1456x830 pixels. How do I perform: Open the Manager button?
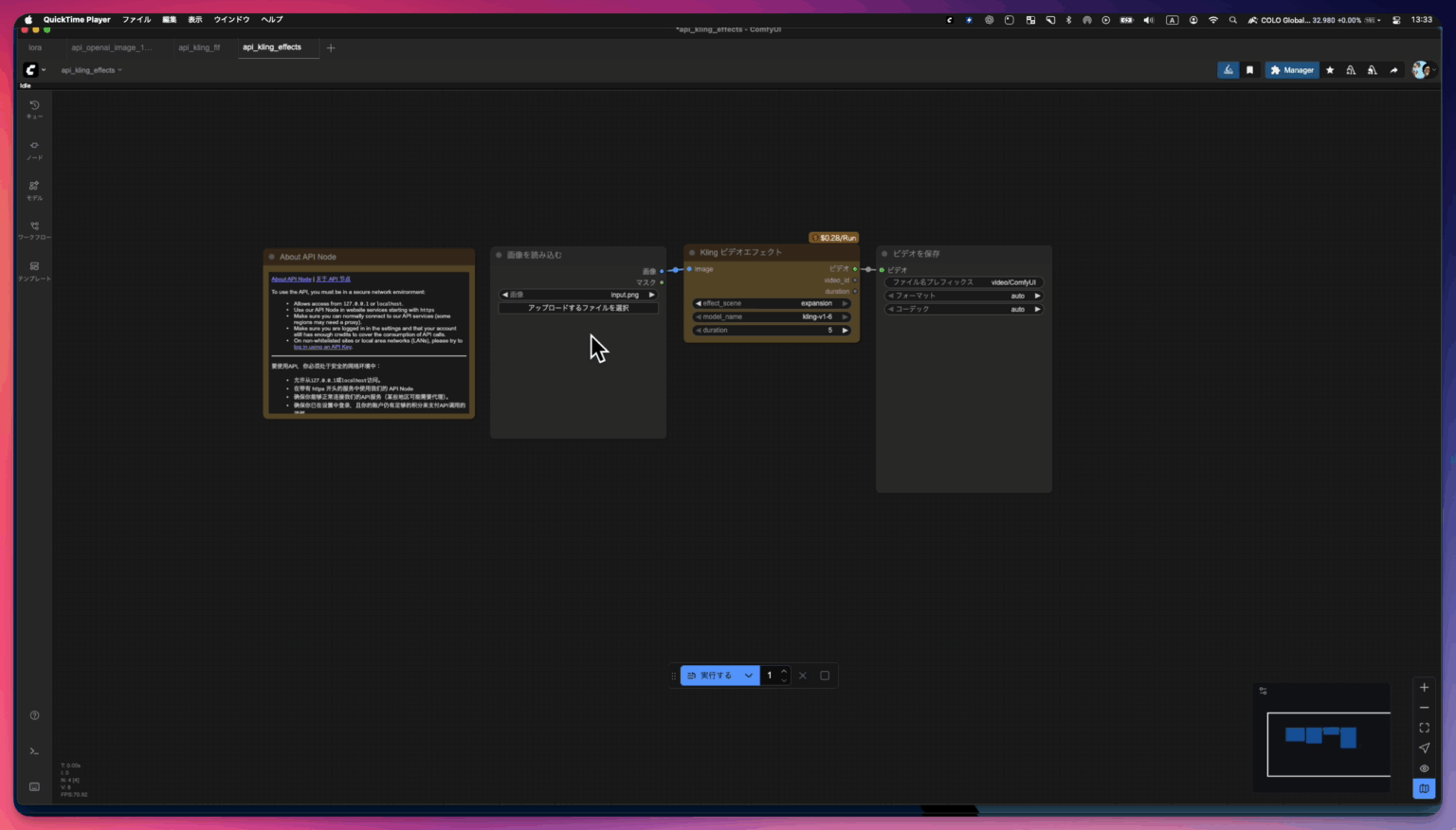point(1292,70)
